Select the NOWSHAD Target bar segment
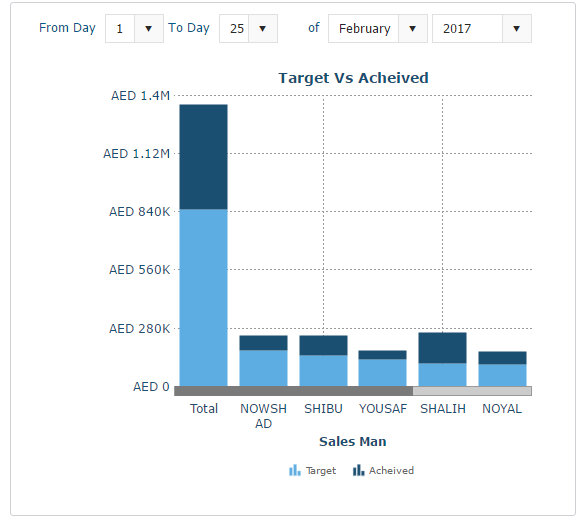This screenshot has width=582, height=523. click(263, 368)
